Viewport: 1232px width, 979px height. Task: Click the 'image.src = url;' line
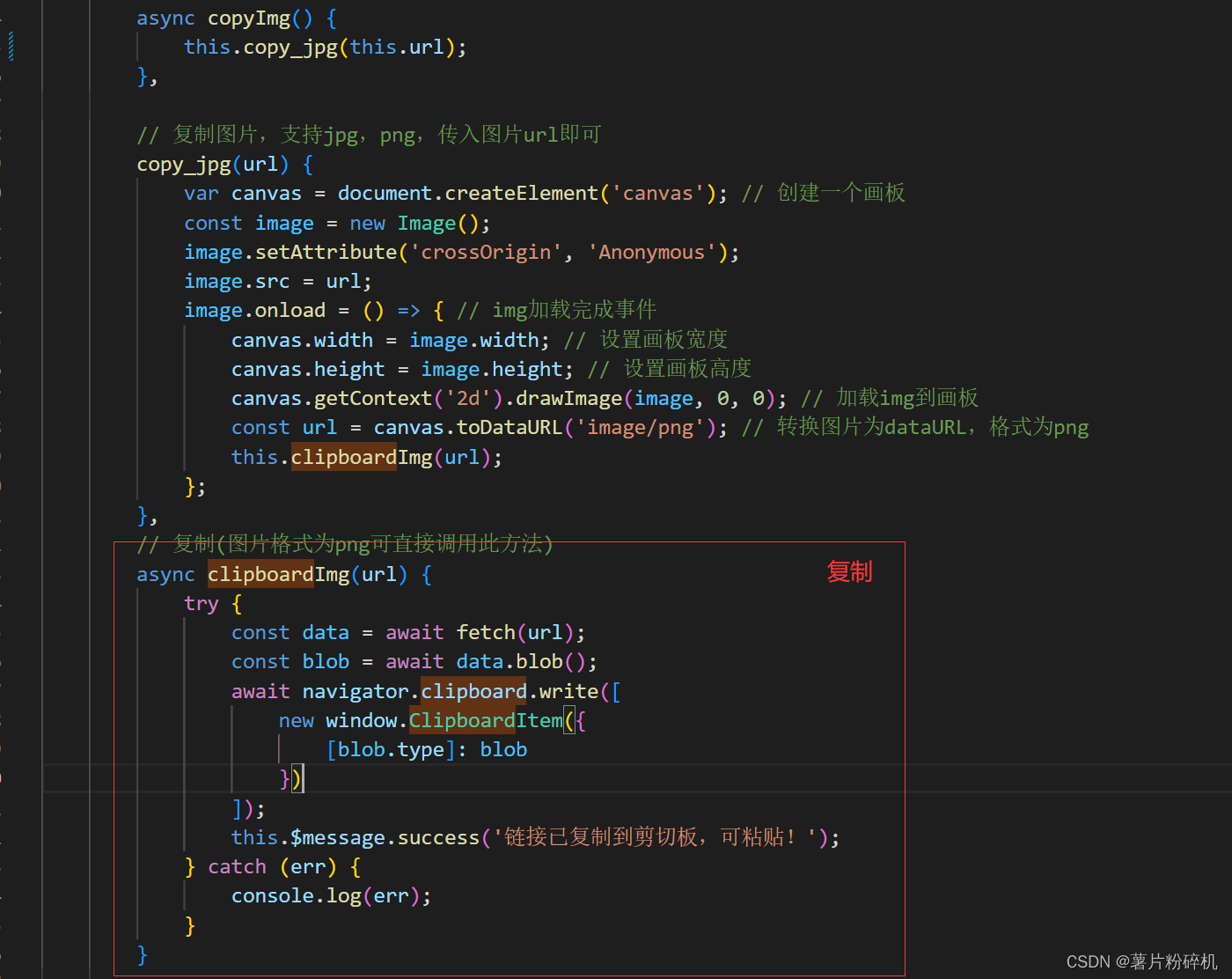point(278,282)
